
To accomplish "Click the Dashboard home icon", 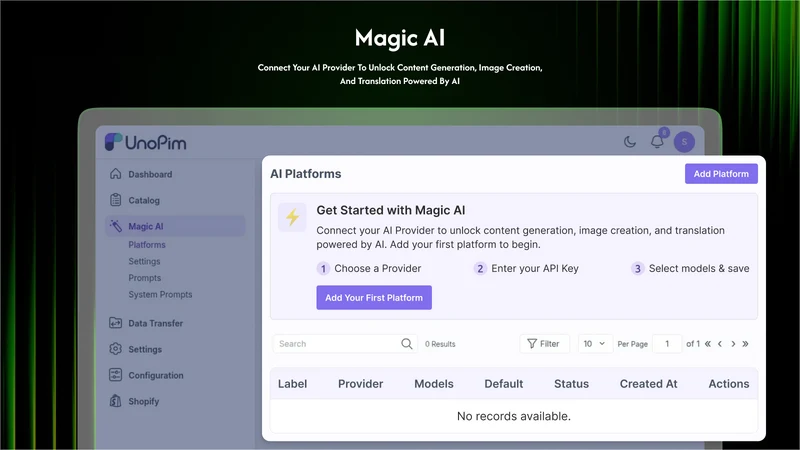I will [116, 174].
